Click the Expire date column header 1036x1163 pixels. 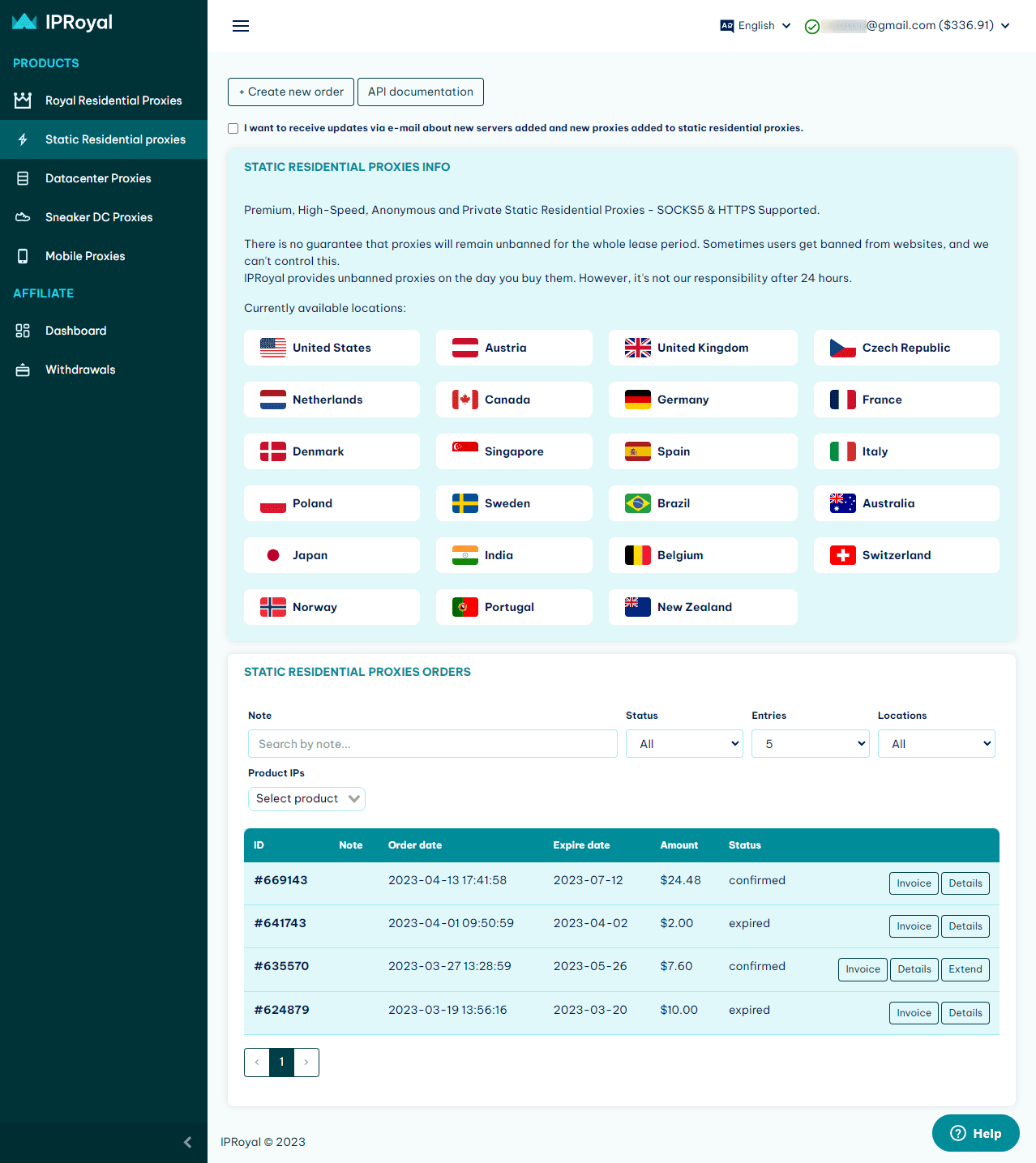point(581,845)
